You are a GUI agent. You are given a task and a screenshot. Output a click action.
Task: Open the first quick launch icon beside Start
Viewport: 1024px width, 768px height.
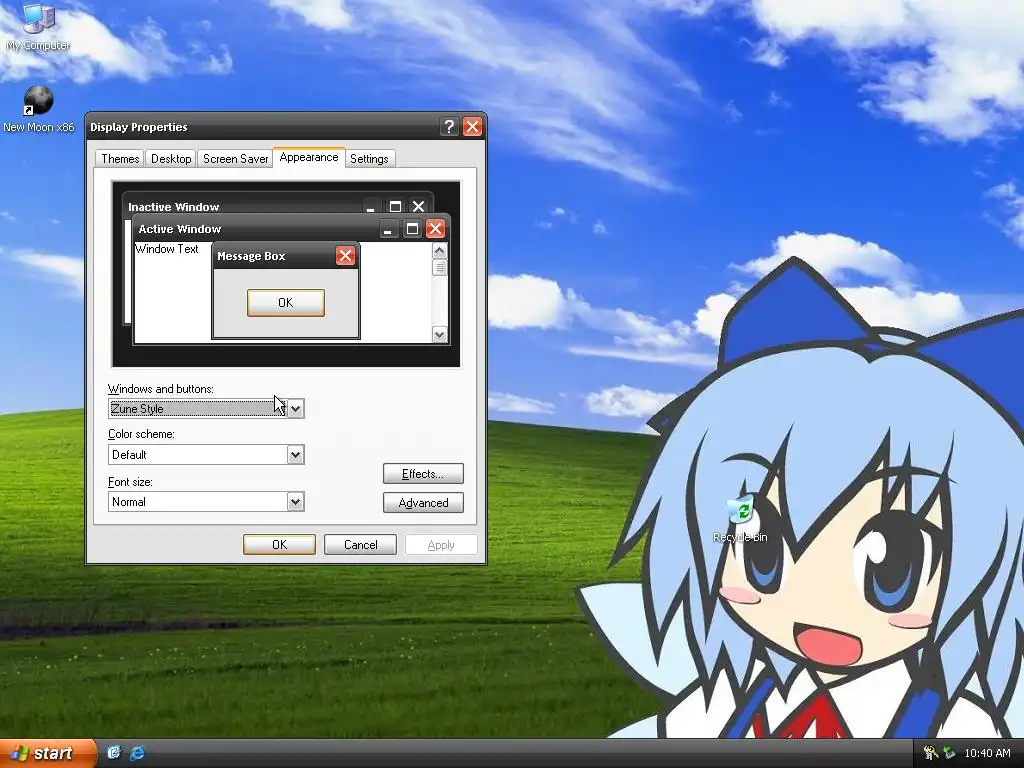point(114,753)
